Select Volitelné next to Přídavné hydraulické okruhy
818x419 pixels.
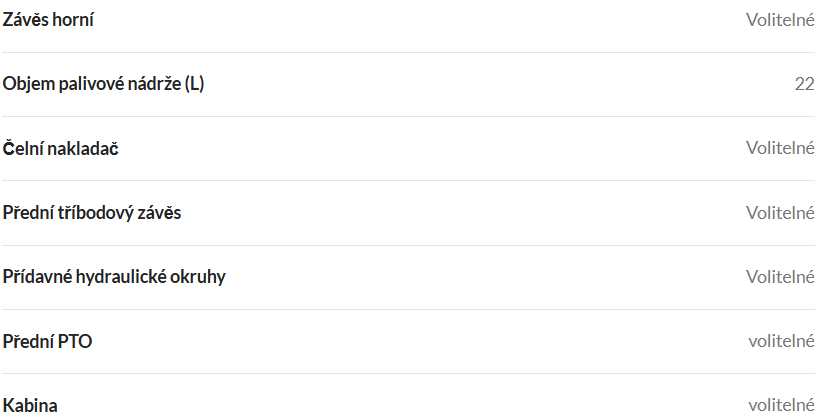[780, 277]
